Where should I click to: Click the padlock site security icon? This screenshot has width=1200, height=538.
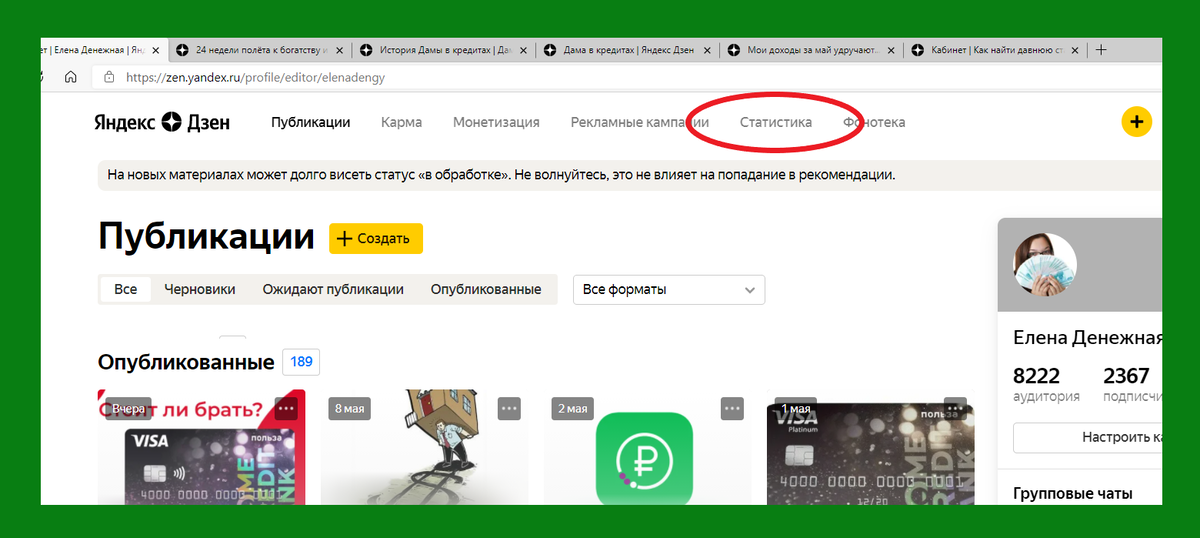[108, 77]
